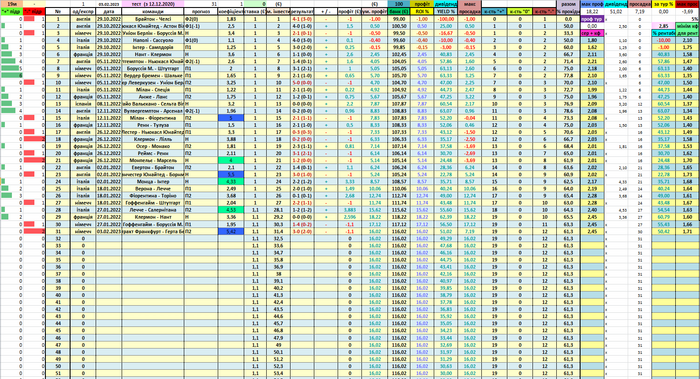
Task: Select the 'Ренн - Тулуза' match cell
Action: [x=153, y=125]
